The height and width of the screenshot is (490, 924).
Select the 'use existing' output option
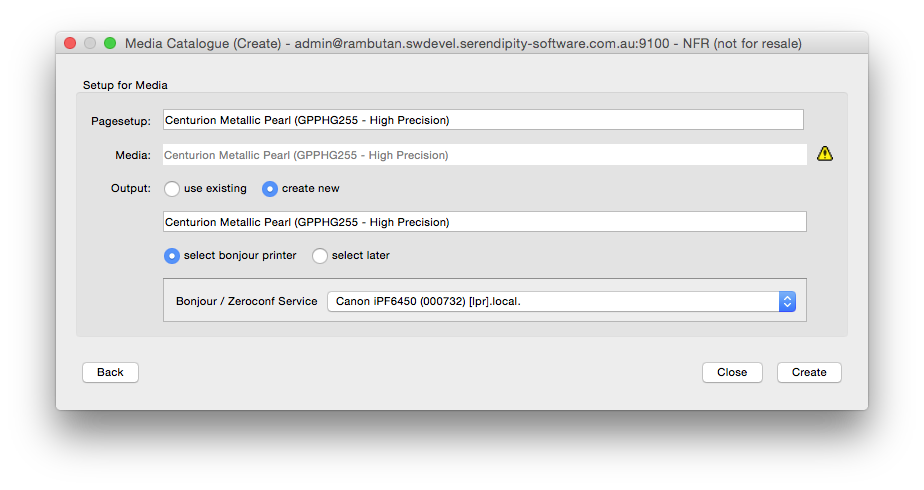(171, 188)
